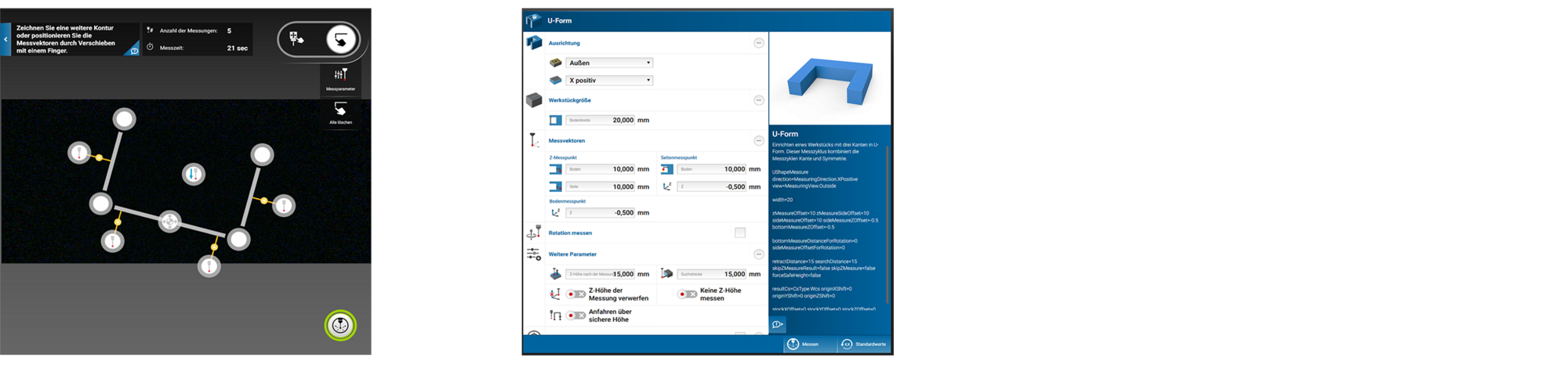
Task: Open the Außen dropdown
Action: (x=609, y=63)
